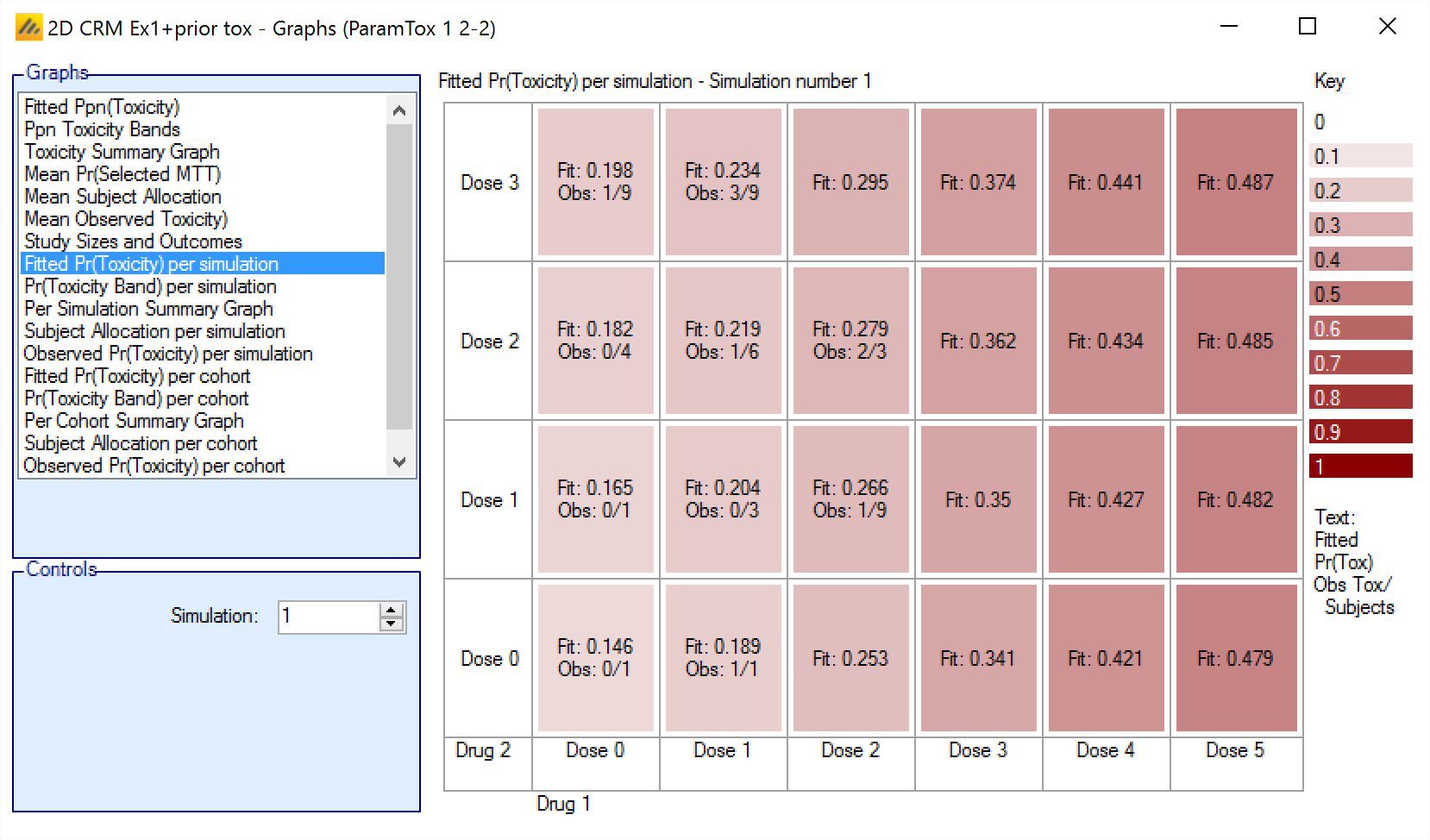Select Subject Allocation per cohort
The image size is (1430, 840).
[141, 443]
